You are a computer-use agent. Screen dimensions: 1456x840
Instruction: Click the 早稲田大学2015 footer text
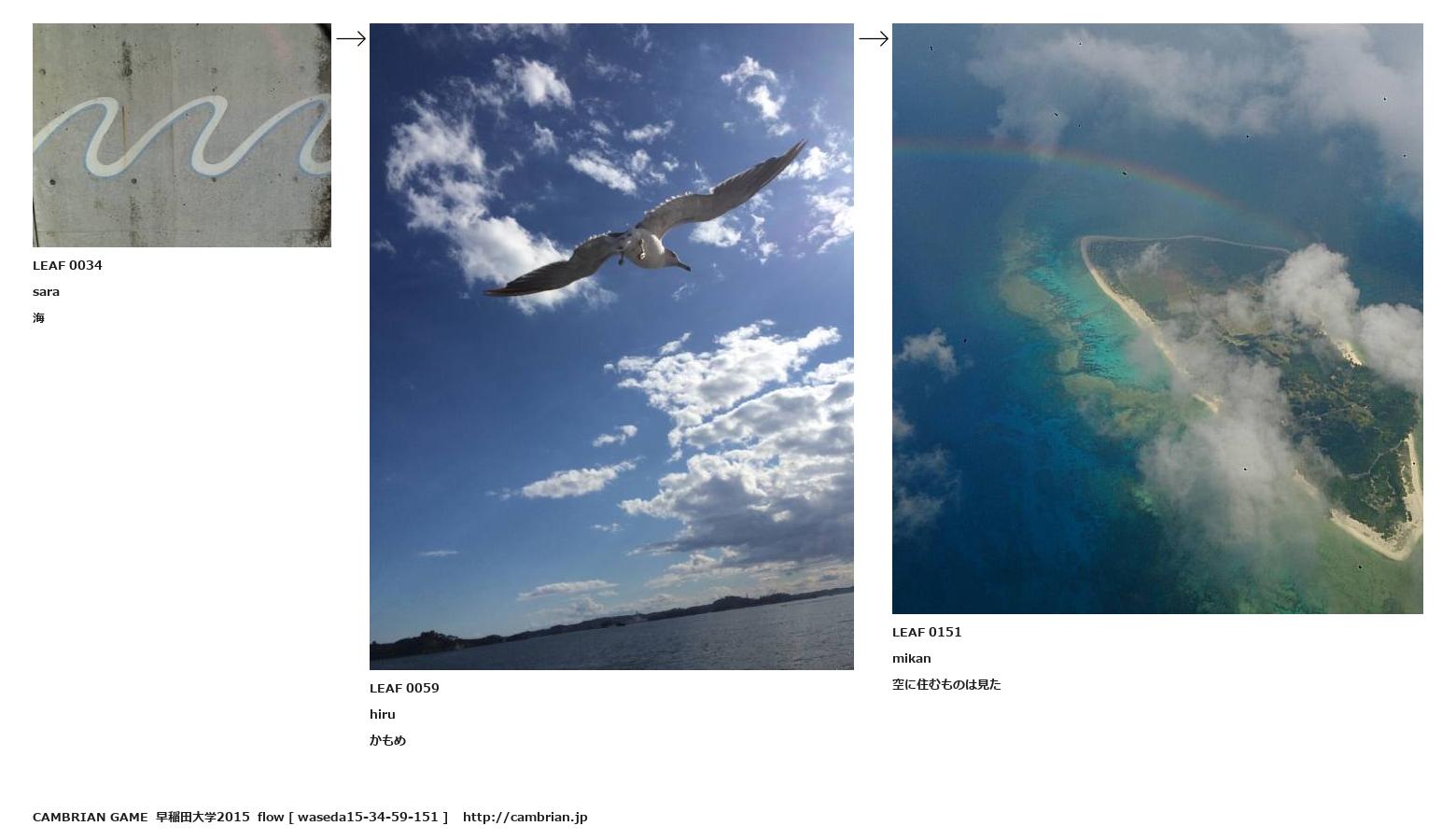203,817
